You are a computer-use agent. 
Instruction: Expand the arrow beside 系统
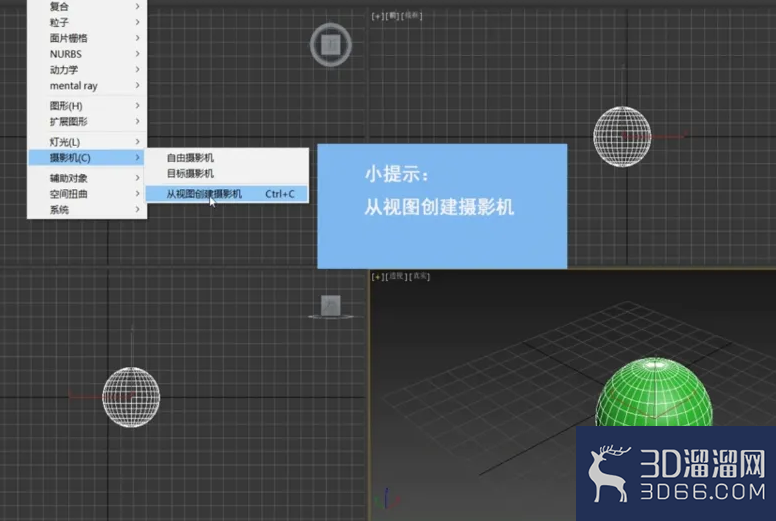[x=138, y=209]
